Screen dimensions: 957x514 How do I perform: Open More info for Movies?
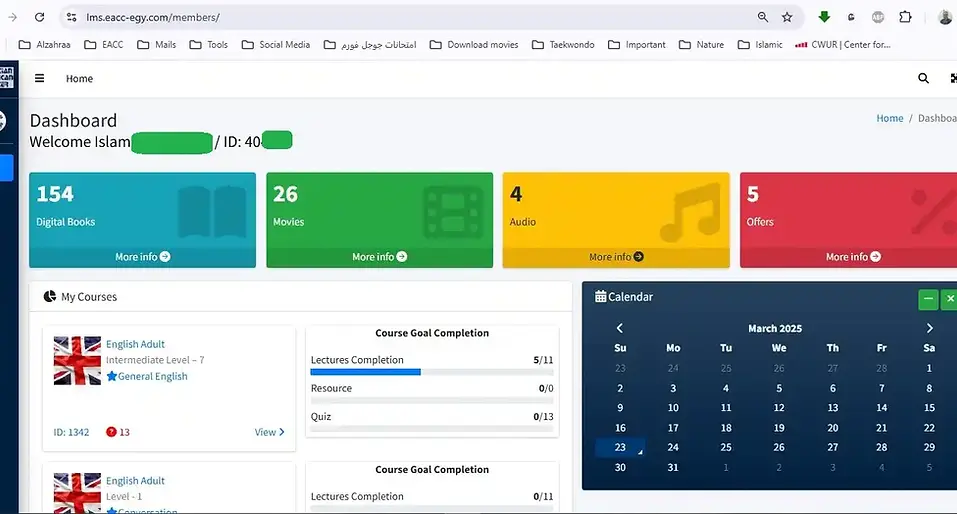380,257
